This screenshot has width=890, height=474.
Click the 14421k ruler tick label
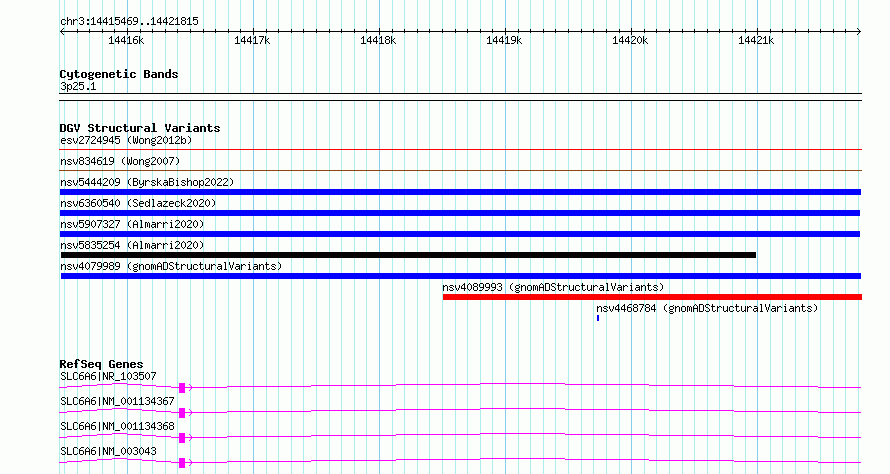point(756,40)
